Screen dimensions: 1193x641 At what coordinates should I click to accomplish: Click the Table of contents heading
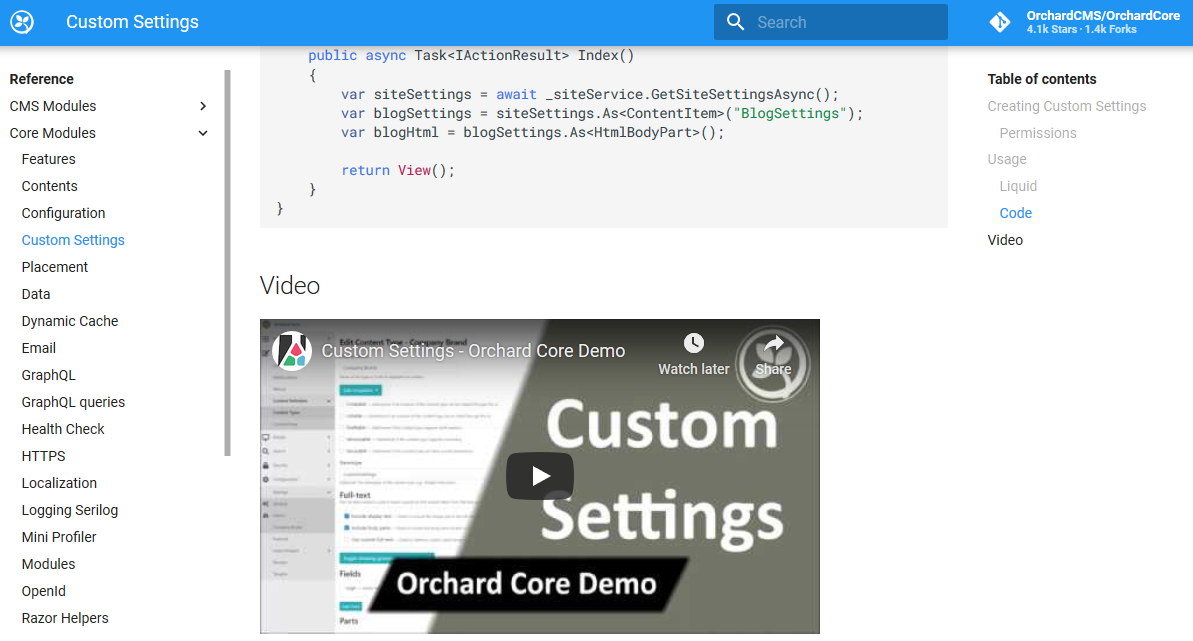pyautogui.click(x=1042, y=79)
